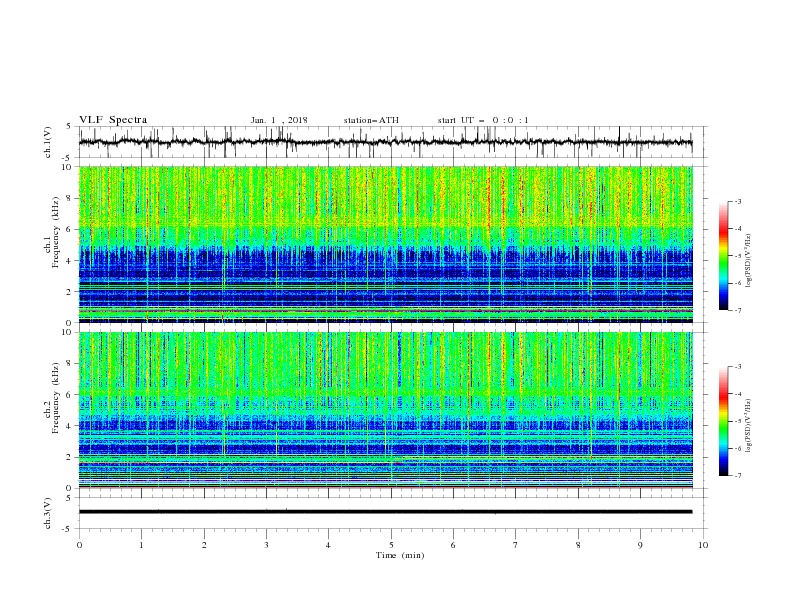Click the ch.3 flat black voltage trace
The height and width of the screenshot is (612, 792).
(385, 512)
